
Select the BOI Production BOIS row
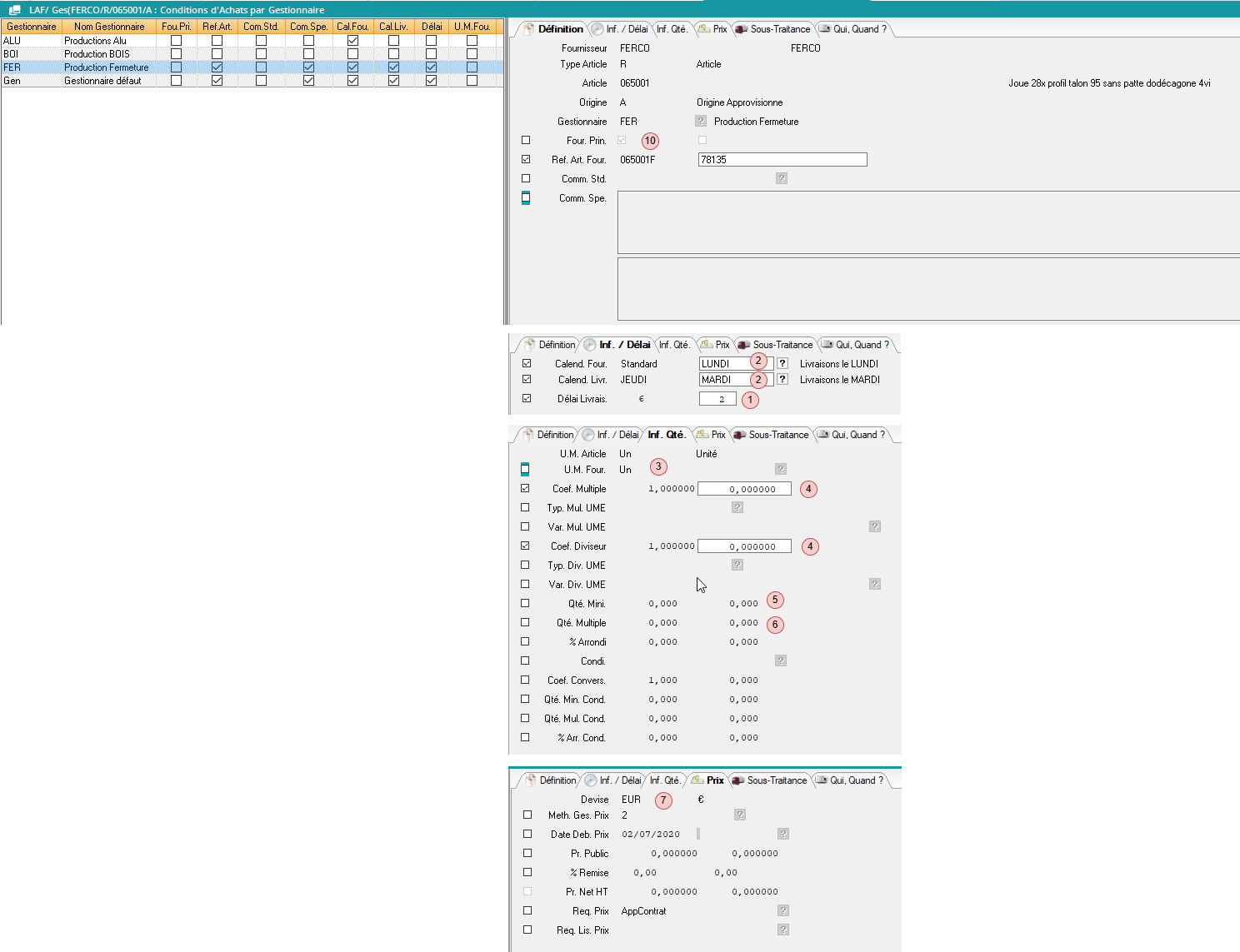tap(97, 54)
